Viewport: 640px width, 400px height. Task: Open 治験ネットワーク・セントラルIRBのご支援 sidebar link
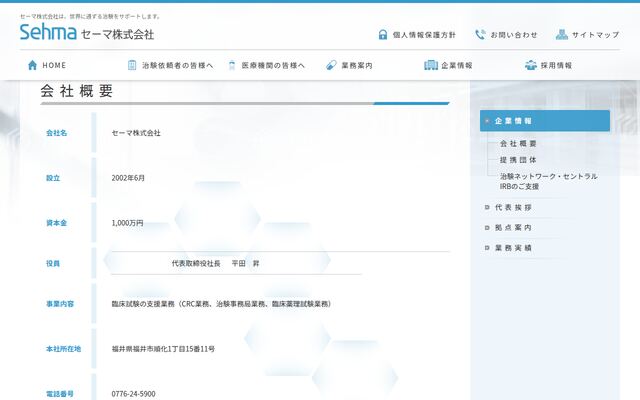(549, 181)
